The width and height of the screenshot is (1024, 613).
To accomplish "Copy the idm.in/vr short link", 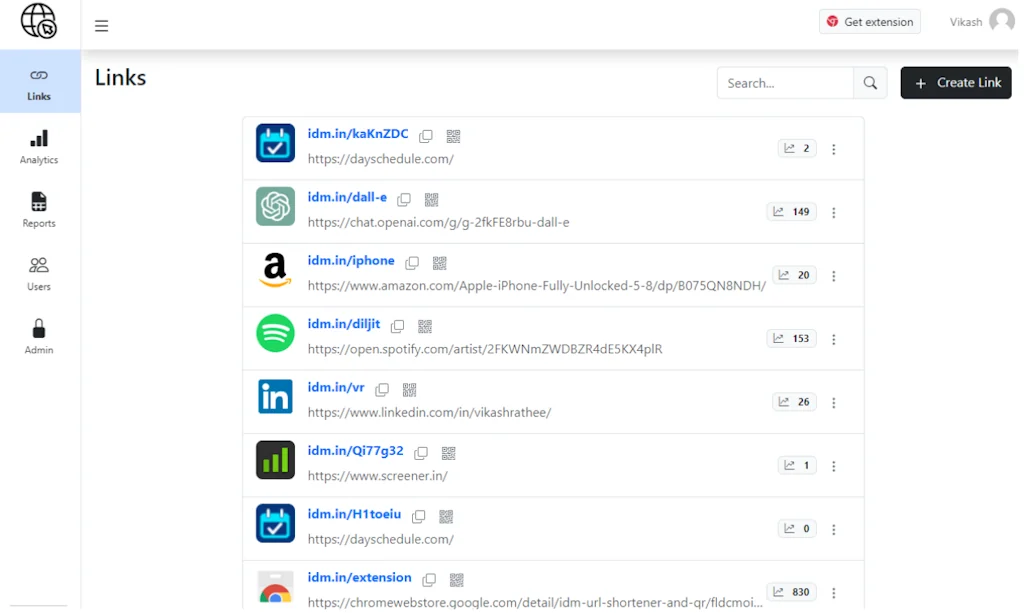I will point(381,389).
